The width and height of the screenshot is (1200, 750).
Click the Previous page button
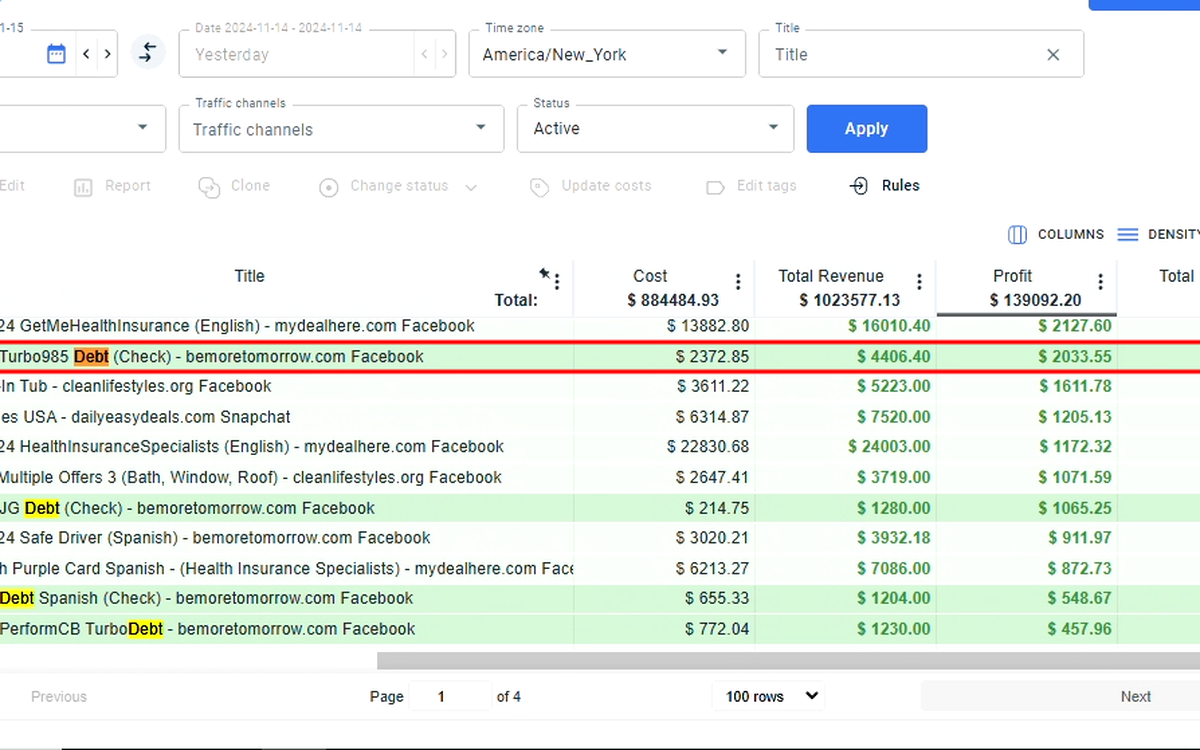59,696
